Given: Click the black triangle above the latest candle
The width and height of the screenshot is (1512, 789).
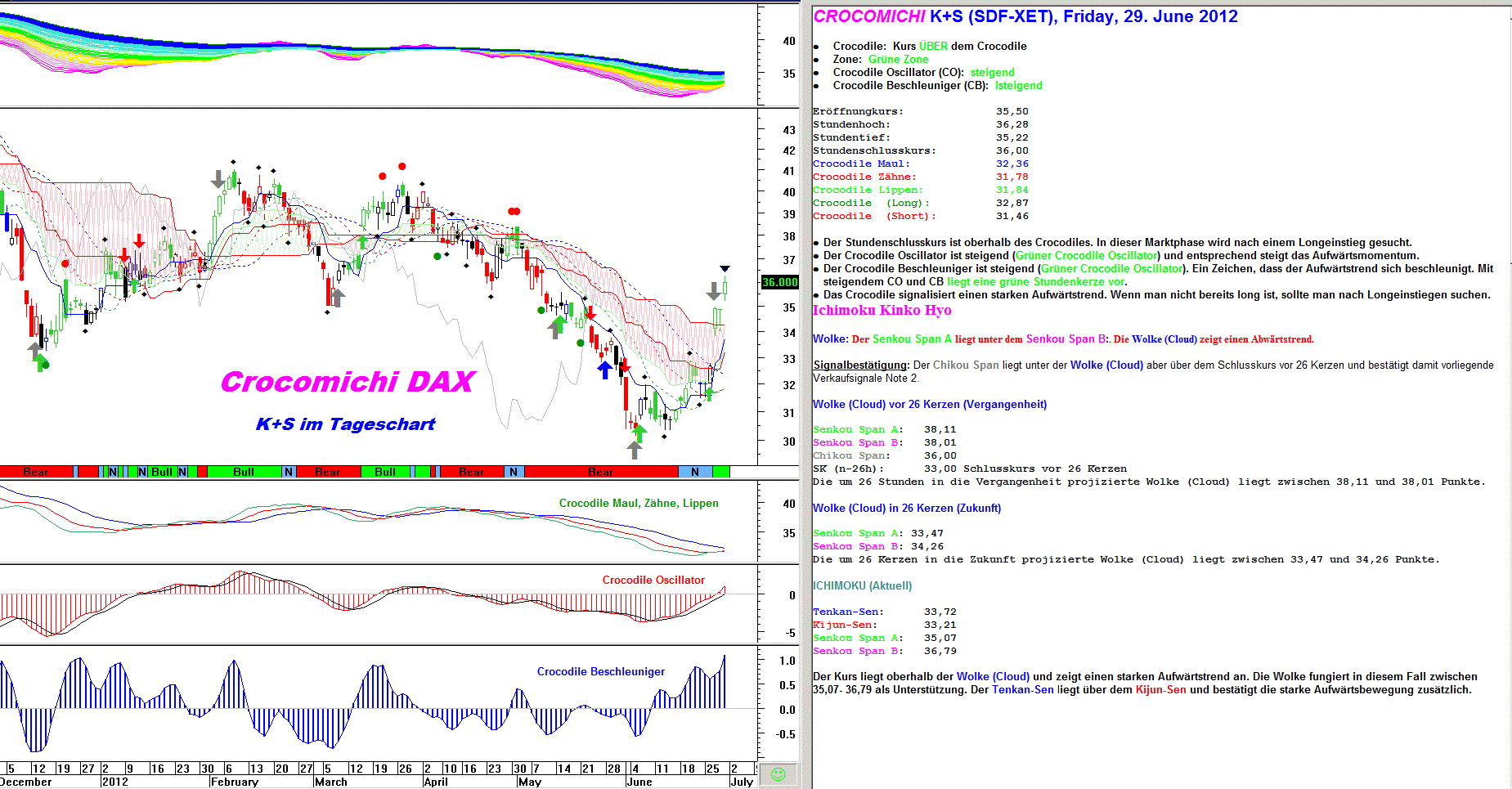Looking at the screenshot, I should click(725, 269).
